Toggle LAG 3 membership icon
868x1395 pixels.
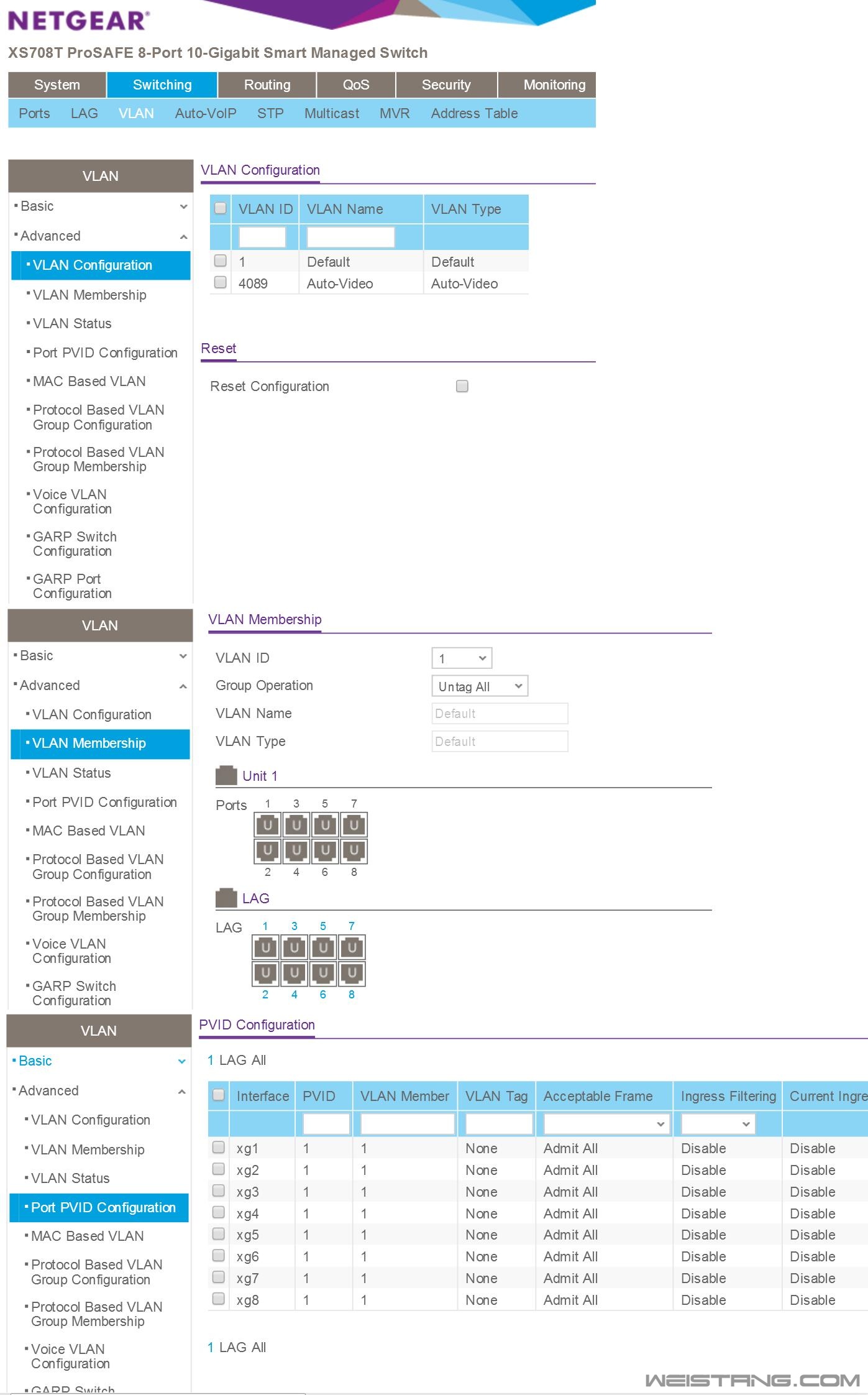click(x=295, y=947)
